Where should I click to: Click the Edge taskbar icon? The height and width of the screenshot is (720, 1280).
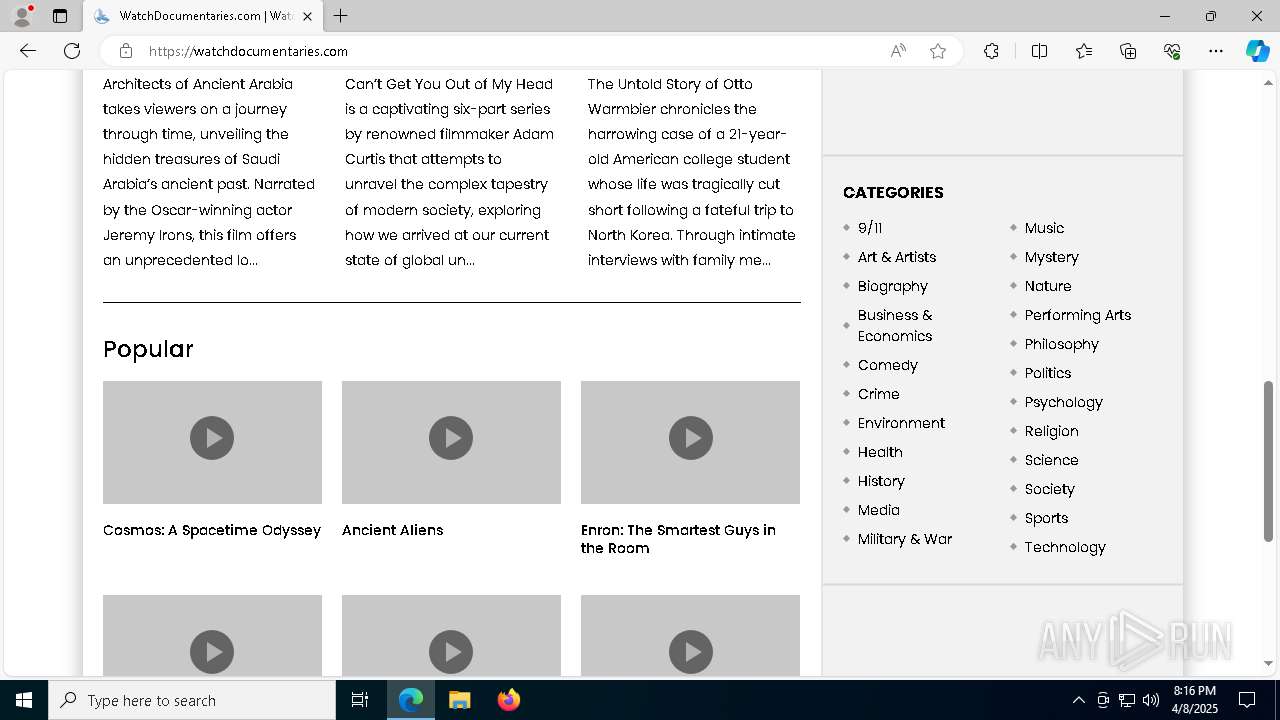click(411, 700)
